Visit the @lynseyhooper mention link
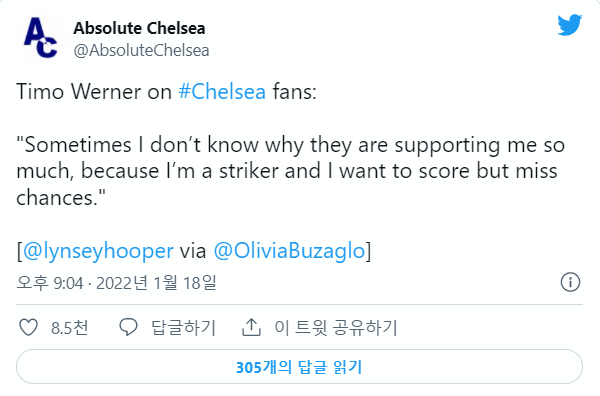 tap(98, 251)
